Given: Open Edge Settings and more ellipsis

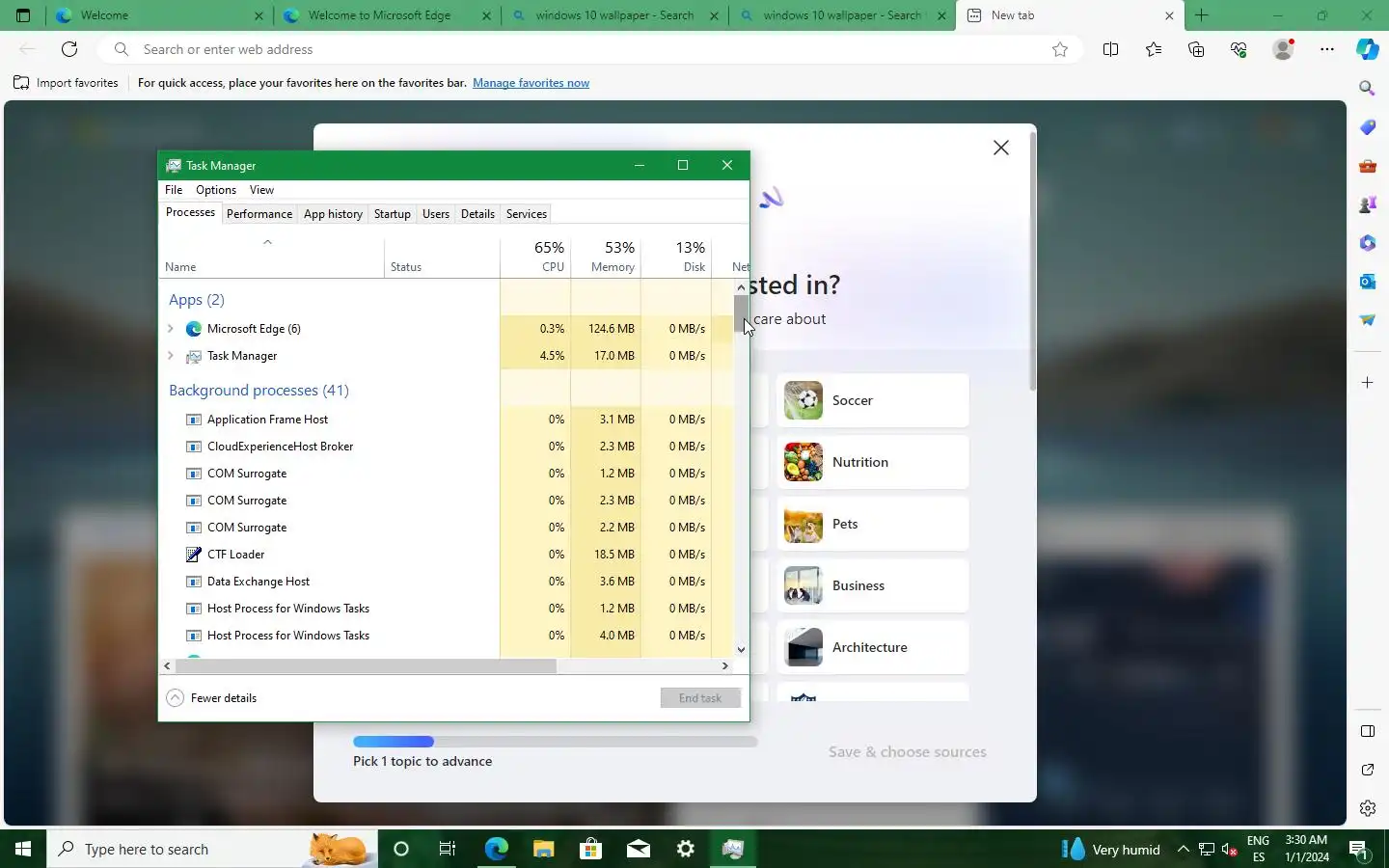Looking at the screenshot, I should [x=1327, y=49].
